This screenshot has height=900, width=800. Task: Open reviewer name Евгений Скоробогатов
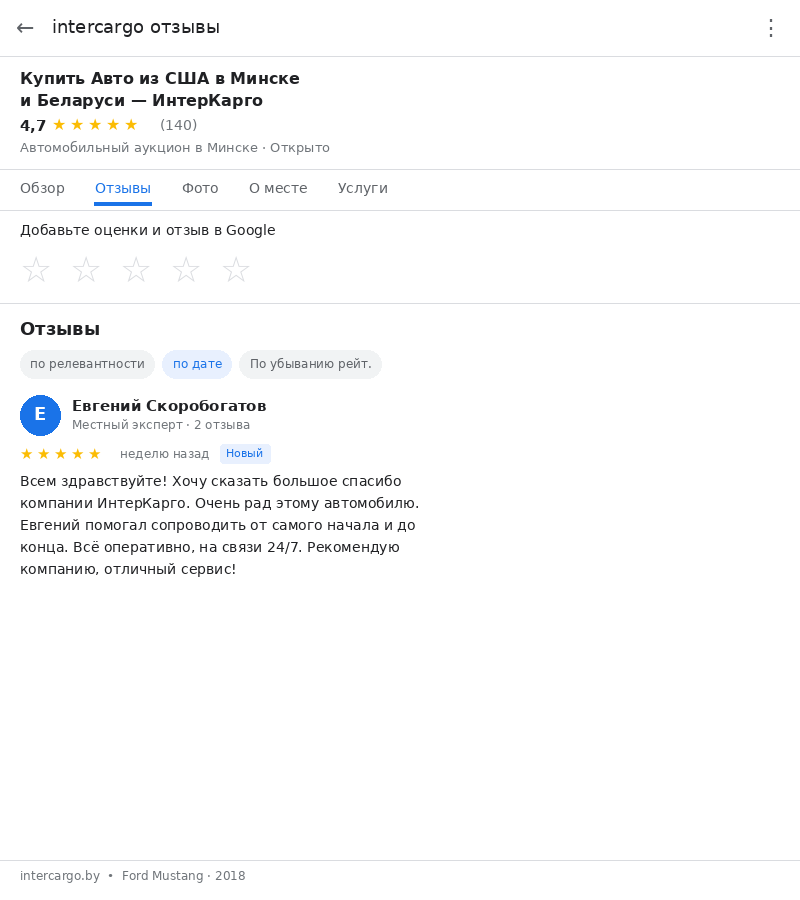tap(169, 406)
